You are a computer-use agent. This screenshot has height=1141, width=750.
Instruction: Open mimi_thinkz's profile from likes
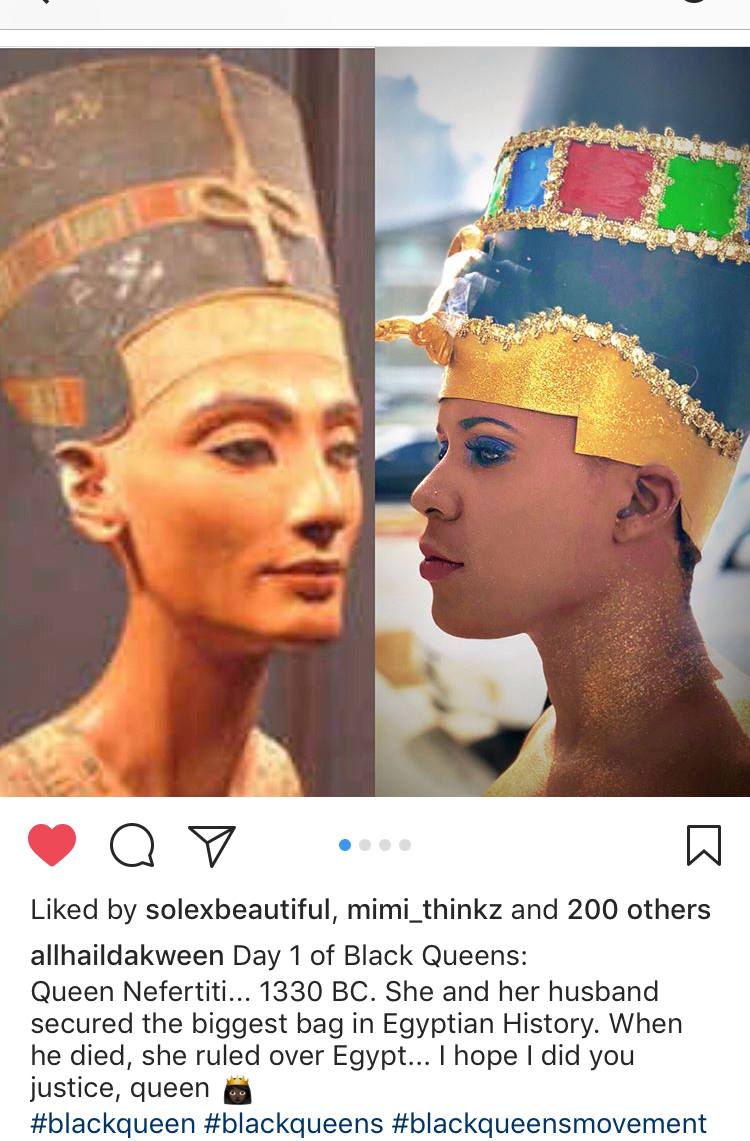(x=425, y=910)
